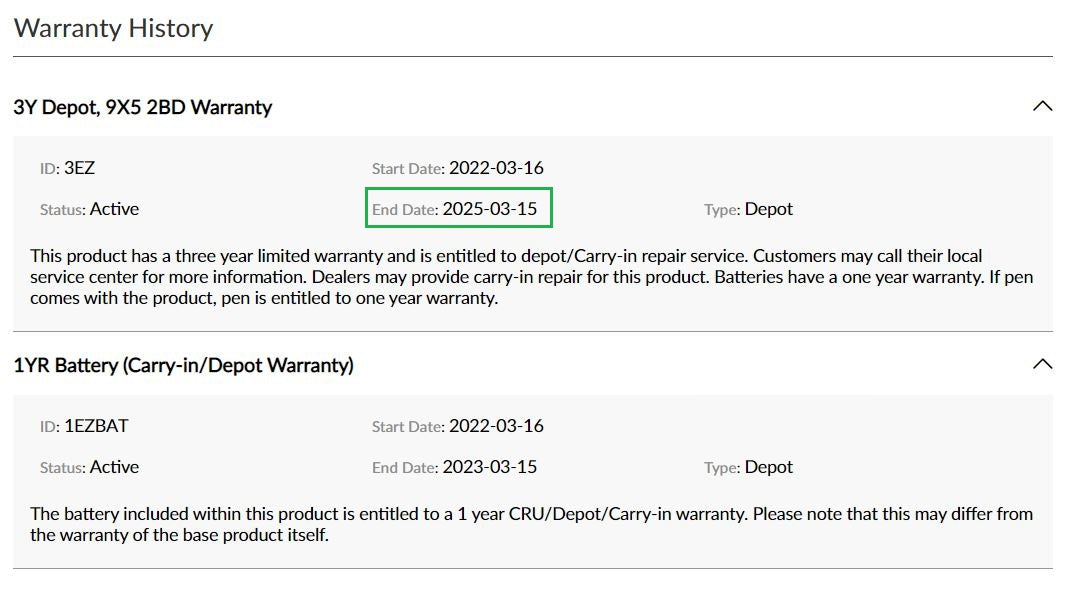Click the Warranty History title
This screenshot has width=1074, height=607.
click(x=114, y=28)
